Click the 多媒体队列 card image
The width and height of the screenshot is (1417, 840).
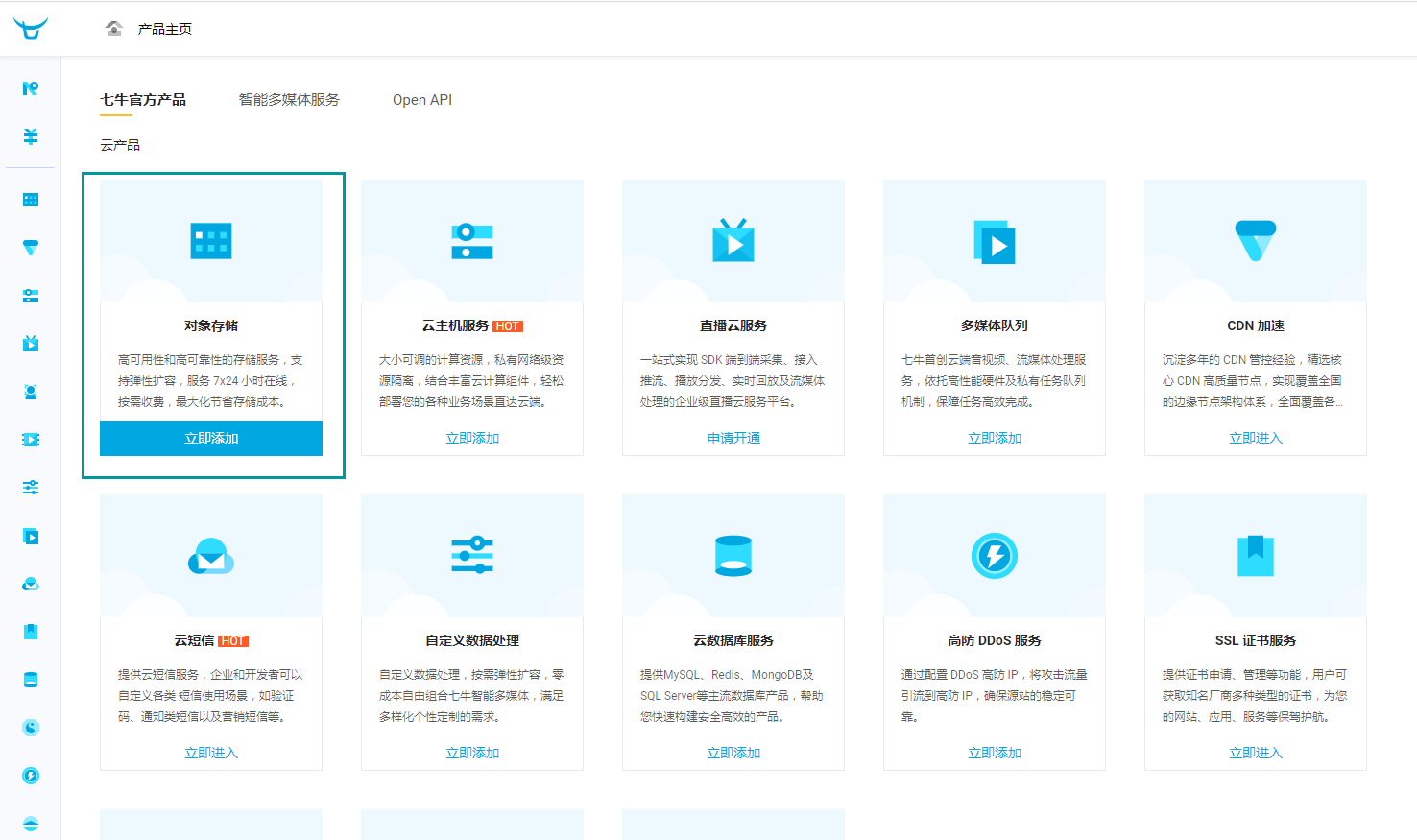pos(994,241)
